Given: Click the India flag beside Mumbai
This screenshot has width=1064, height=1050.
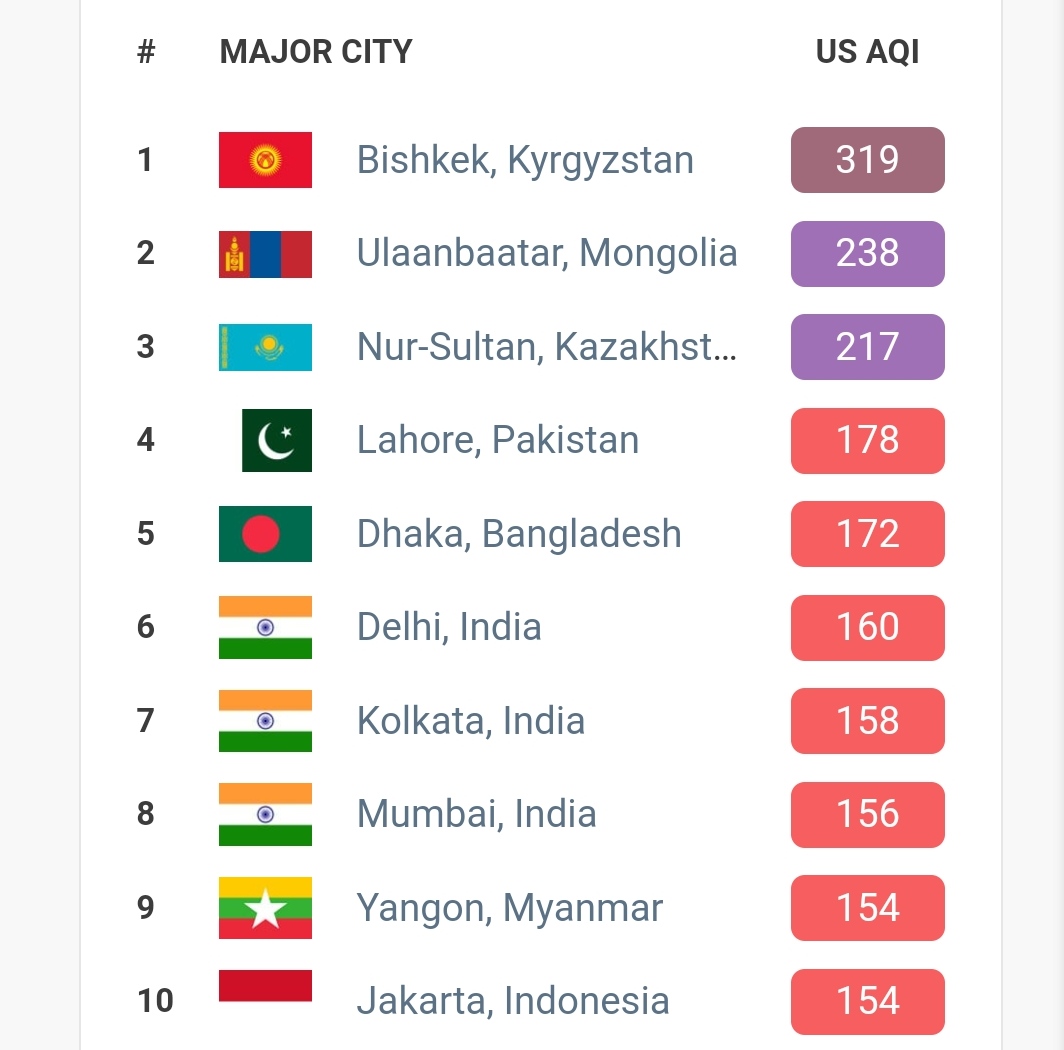Looking at the screenshot, I should point(265,814).
